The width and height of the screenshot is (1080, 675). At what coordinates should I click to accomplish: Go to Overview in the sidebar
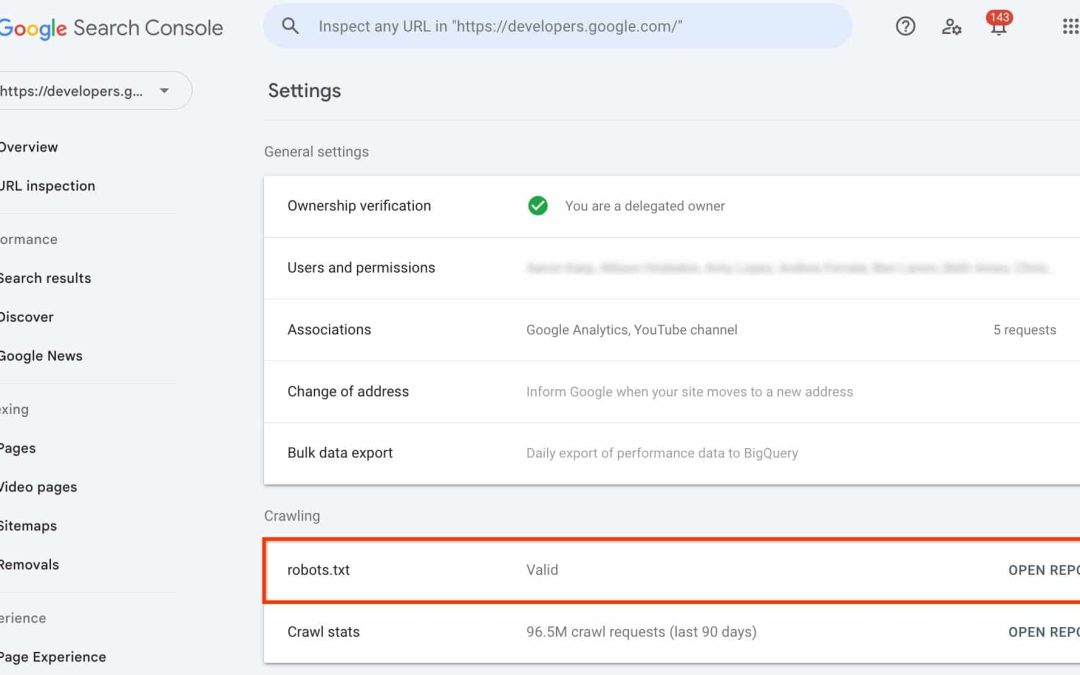coord(29,147)
